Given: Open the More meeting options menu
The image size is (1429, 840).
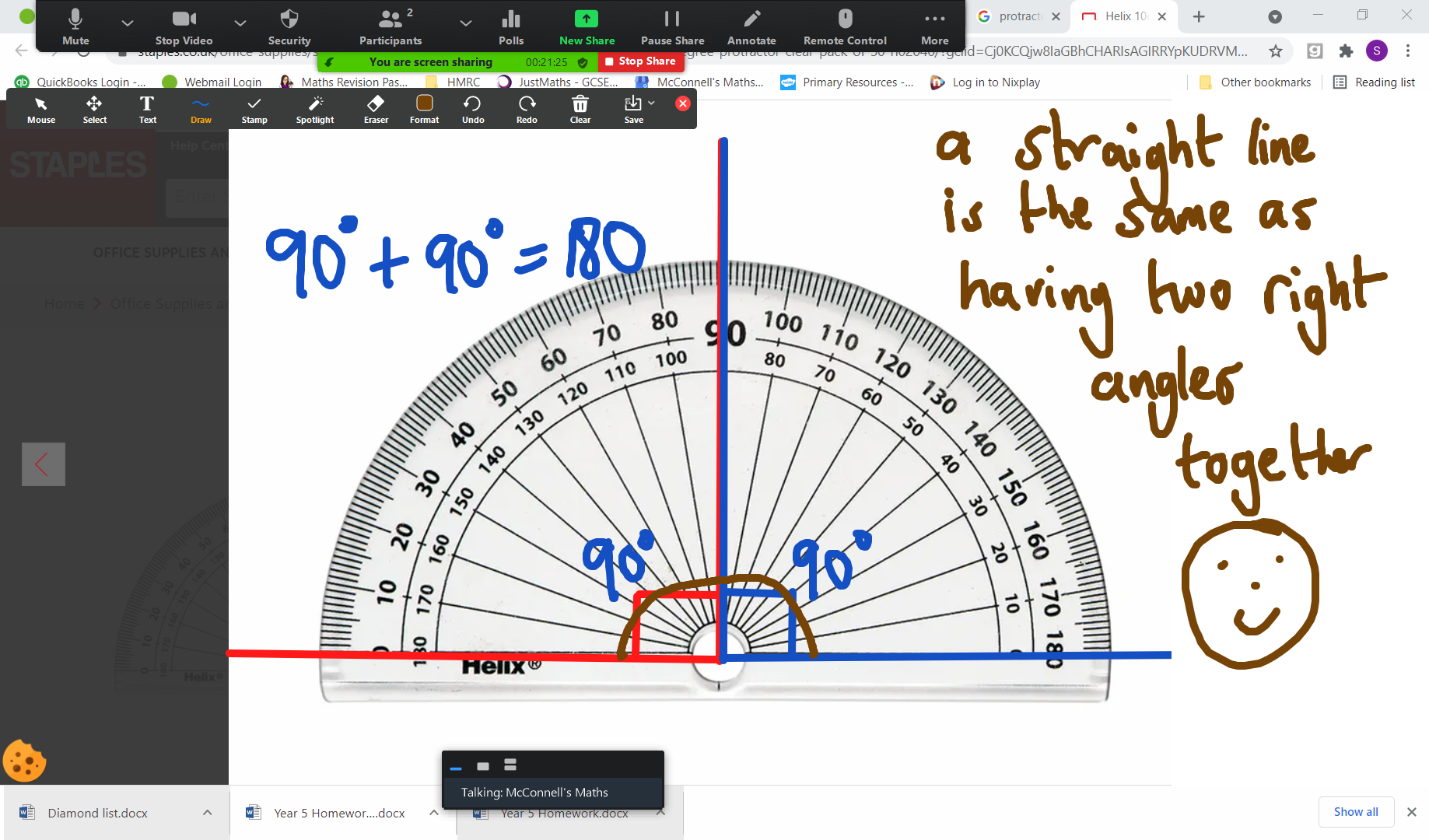Looking at the screenshot, I should point(934,26).
